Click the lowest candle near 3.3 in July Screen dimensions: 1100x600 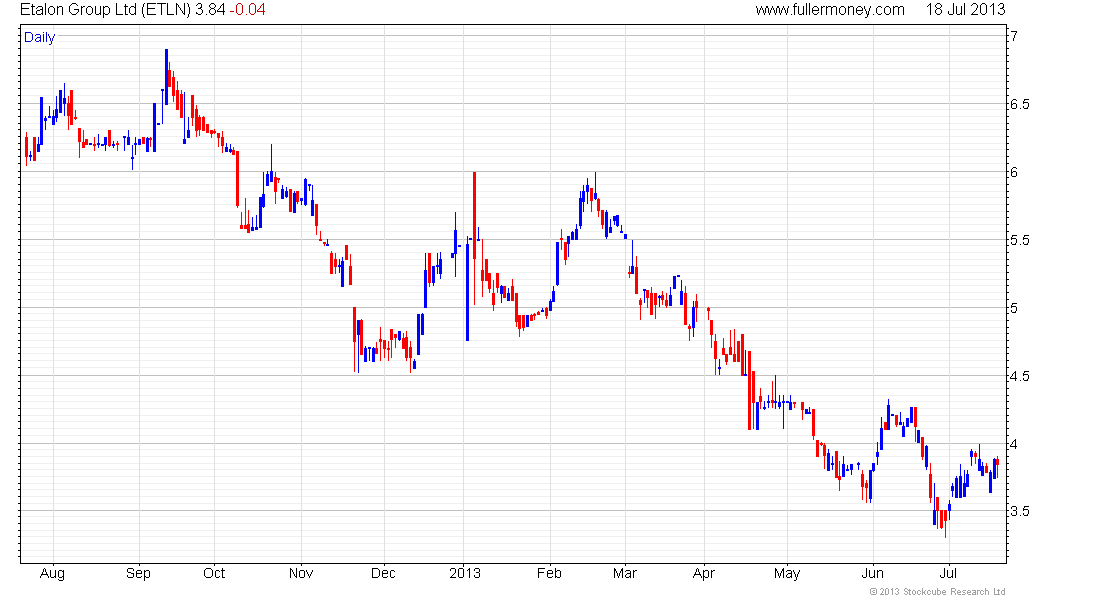[x=946, y=524]
